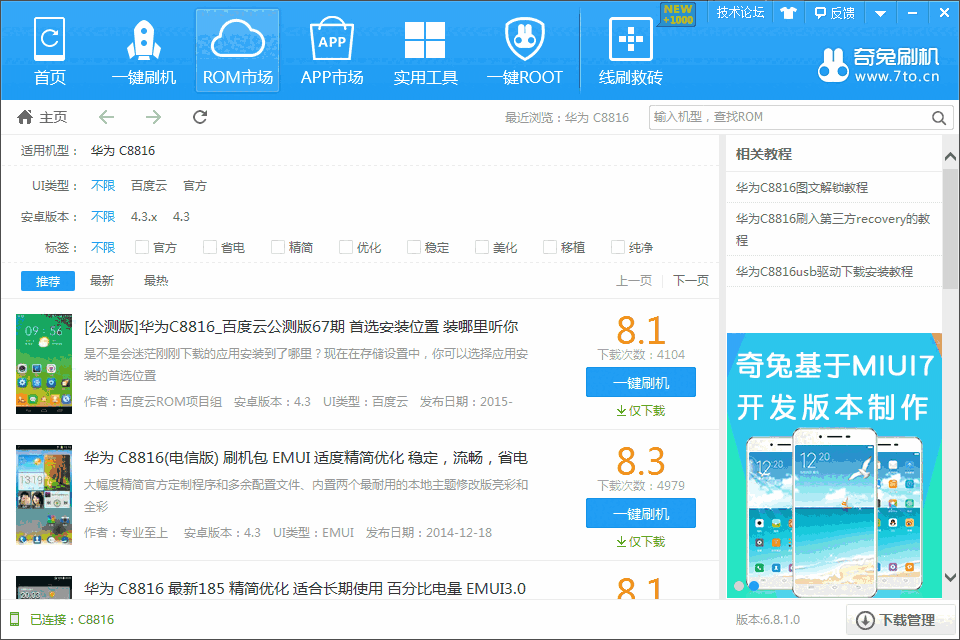Image resolution: width=960 pixels, height=640 pixels.
Task: Enable the 稳定 checkbox filter
Action: (x=412, y=246)
